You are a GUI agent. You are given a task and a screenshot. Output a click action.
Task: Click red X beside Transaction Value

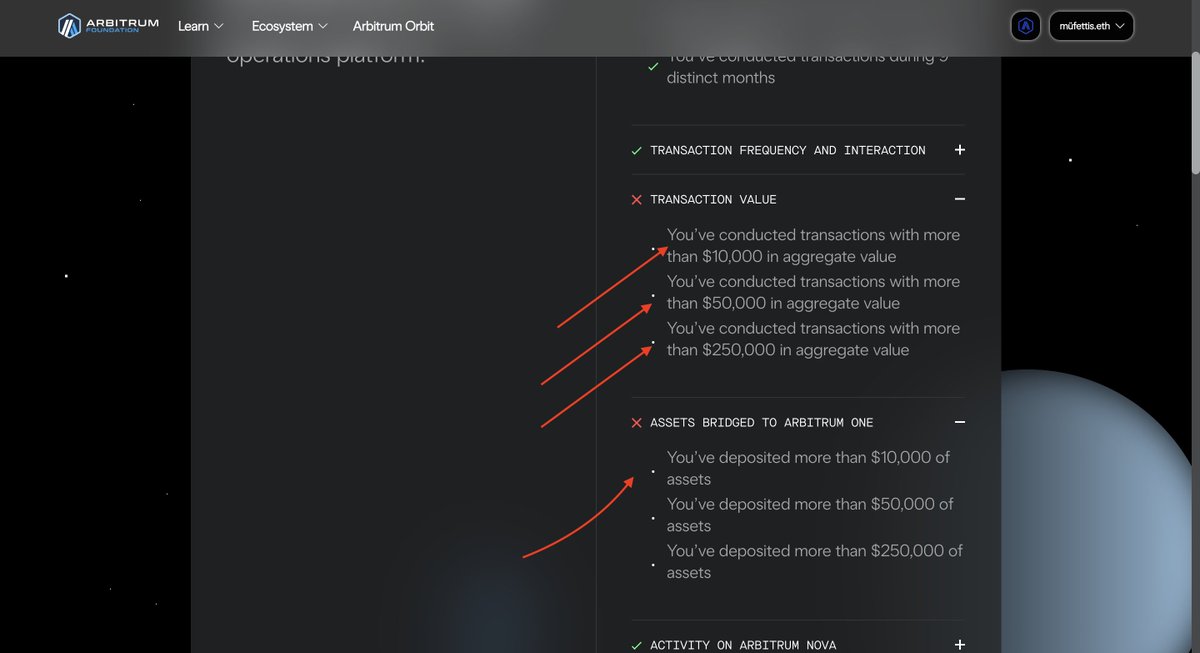pos(637,200)
